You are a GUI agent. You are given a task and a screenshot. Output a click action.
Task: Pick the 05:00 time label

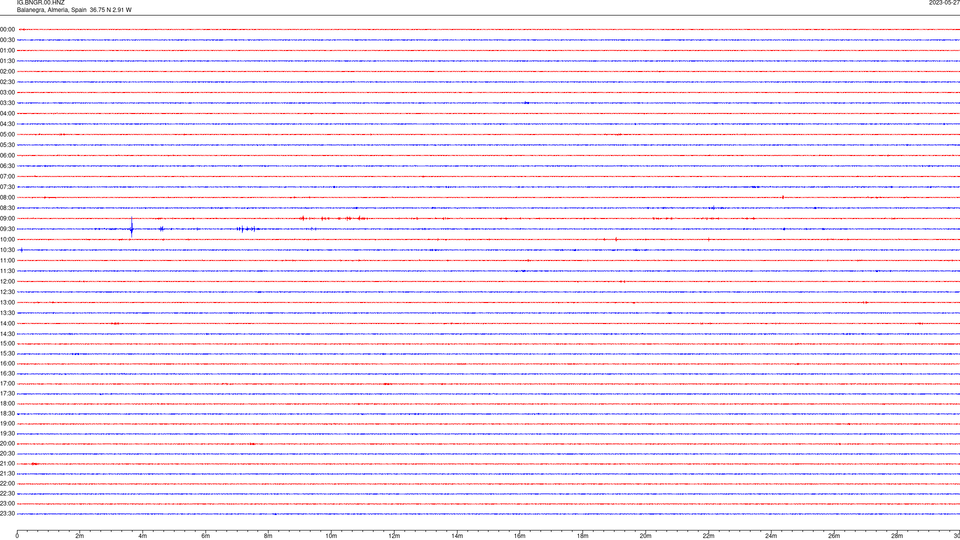tap(7, 134)
